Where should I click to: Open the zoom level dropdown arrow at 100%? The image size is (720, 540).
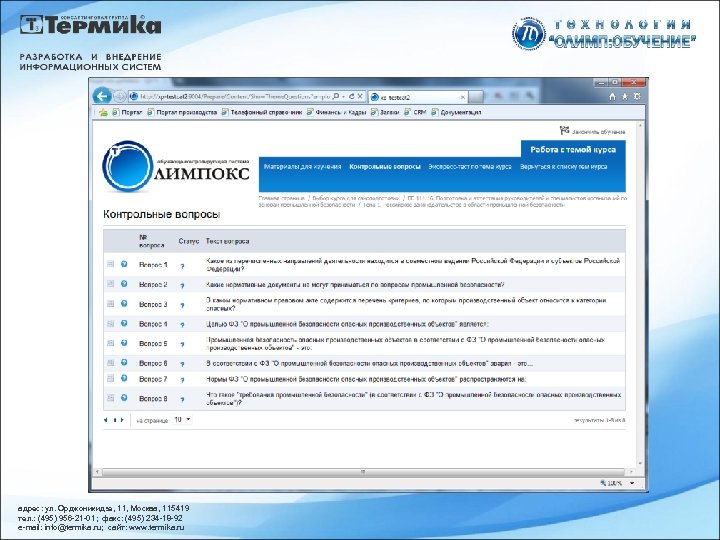click(x=632, y=483)
